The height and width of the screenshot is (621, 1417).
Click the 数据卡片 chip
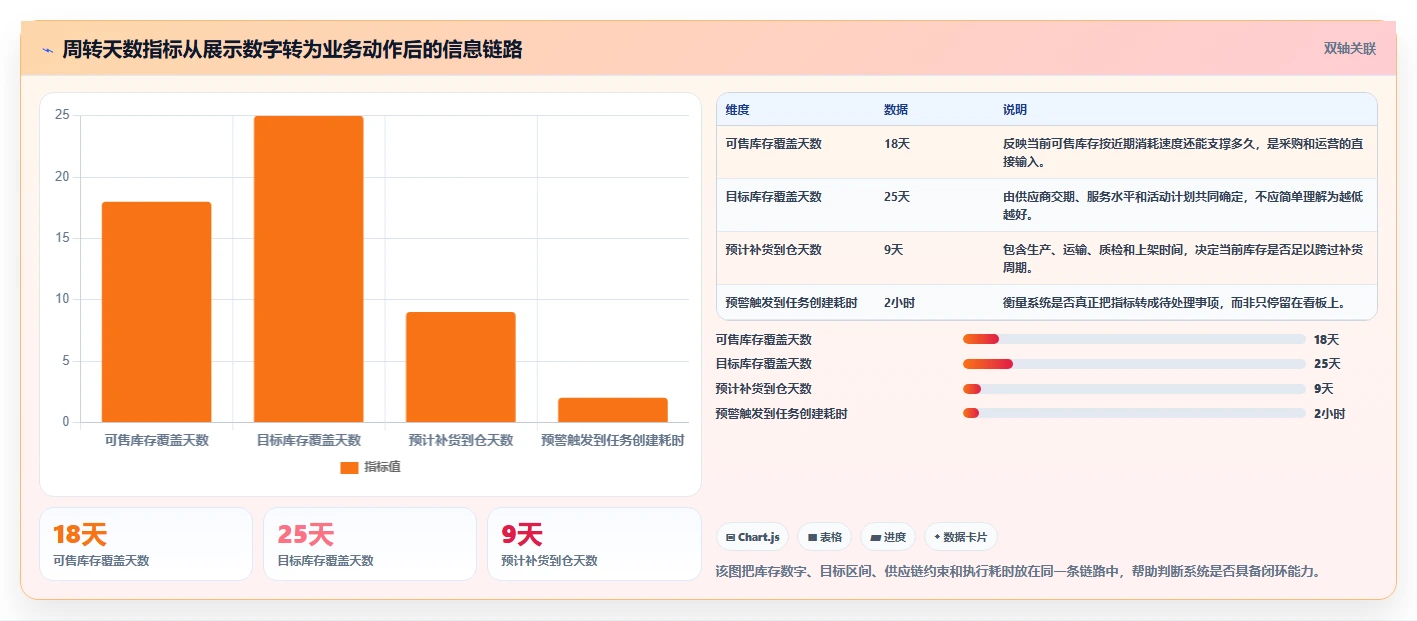[x=960, y=537]
